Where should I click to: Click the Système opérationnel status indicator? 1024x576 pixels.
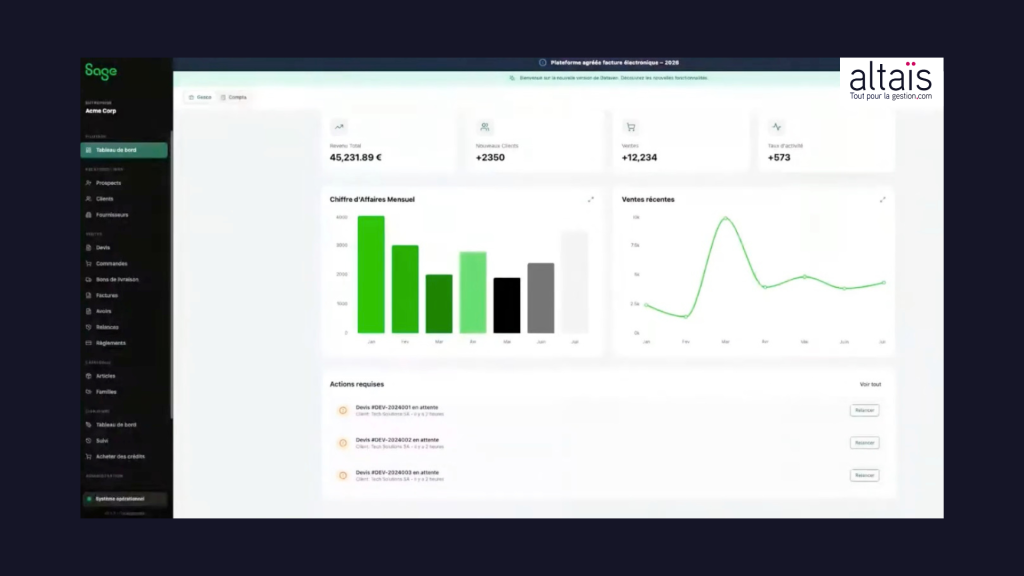(124, 499)
